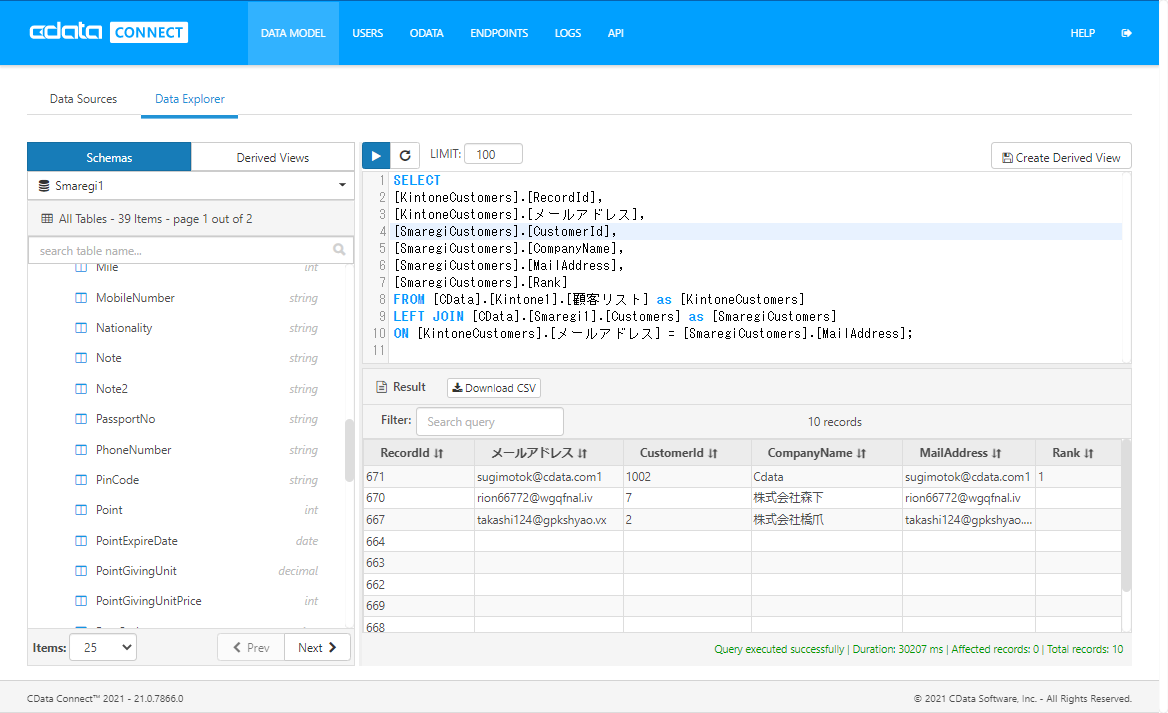Open the Smaregi1 schema dropdown
Image resolution: width=1168 pixels, height=713 pixels.
tap(191, 186)
